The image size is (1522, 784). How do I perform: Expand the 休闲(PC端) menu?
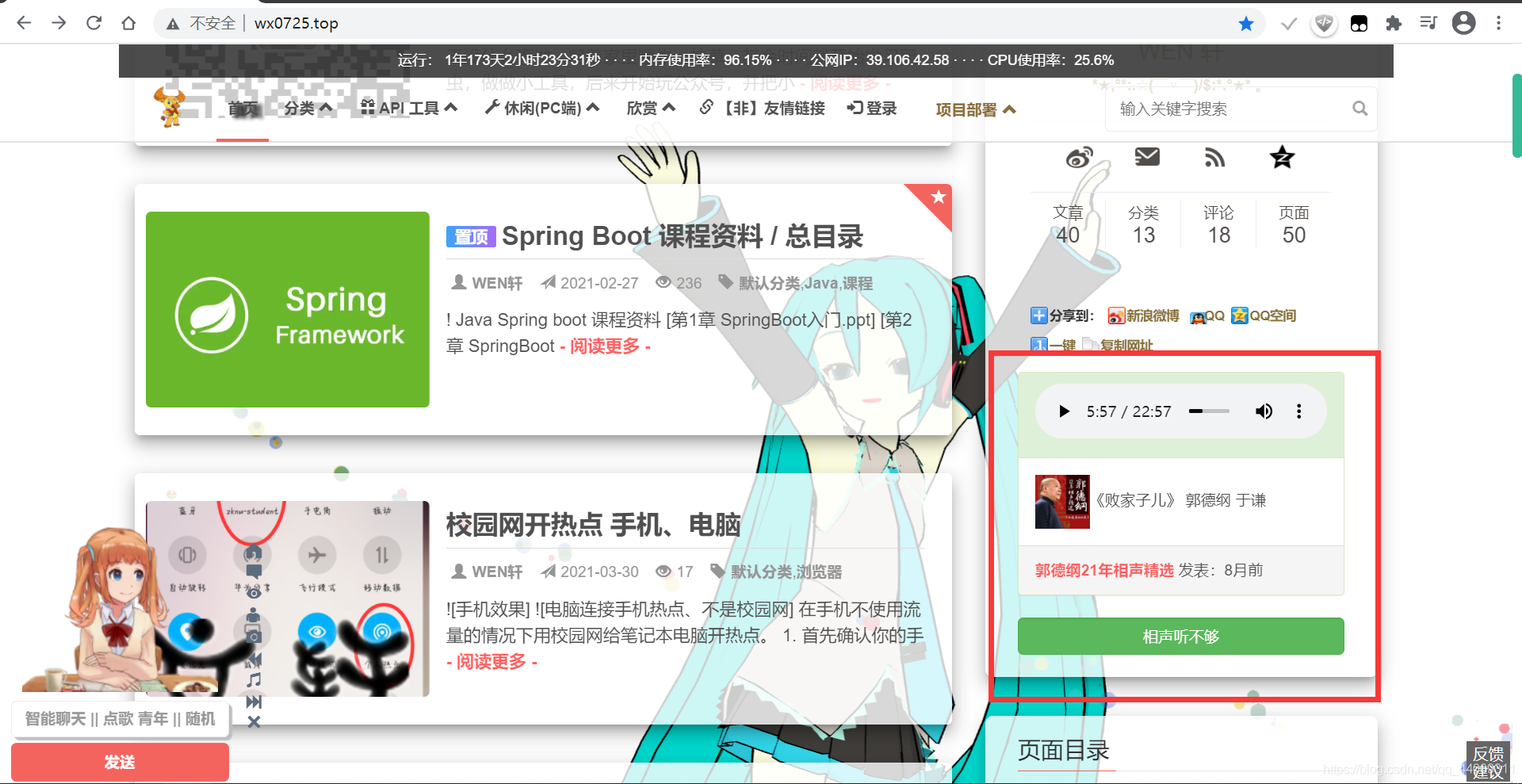tap(542, 108)
